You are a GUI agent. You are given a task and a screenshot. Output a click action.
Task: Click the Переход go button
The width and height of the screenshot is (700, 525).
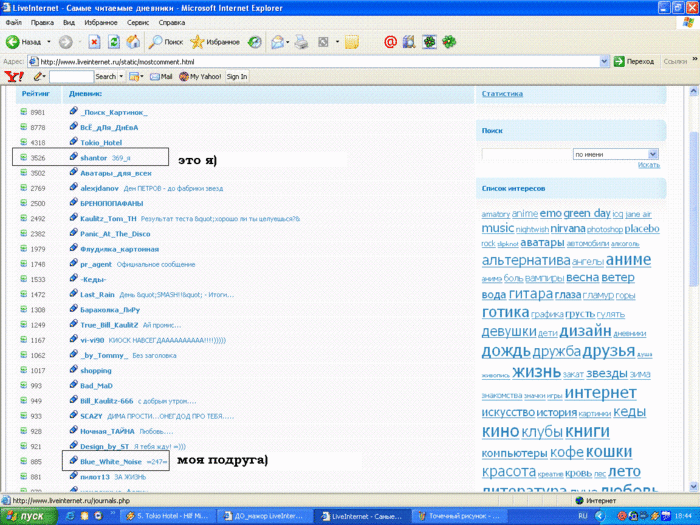pyautogui.click(x=634, y=62)
